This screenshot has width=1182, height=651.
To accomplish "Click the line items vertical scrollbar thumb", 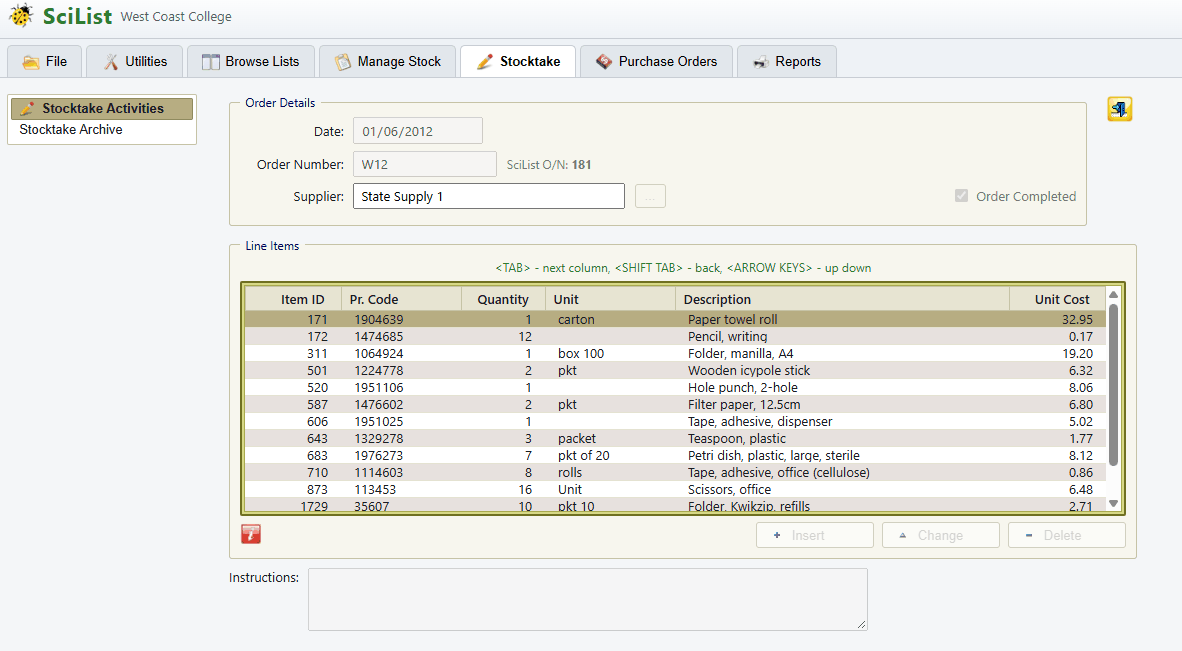I will (1113, 384).
